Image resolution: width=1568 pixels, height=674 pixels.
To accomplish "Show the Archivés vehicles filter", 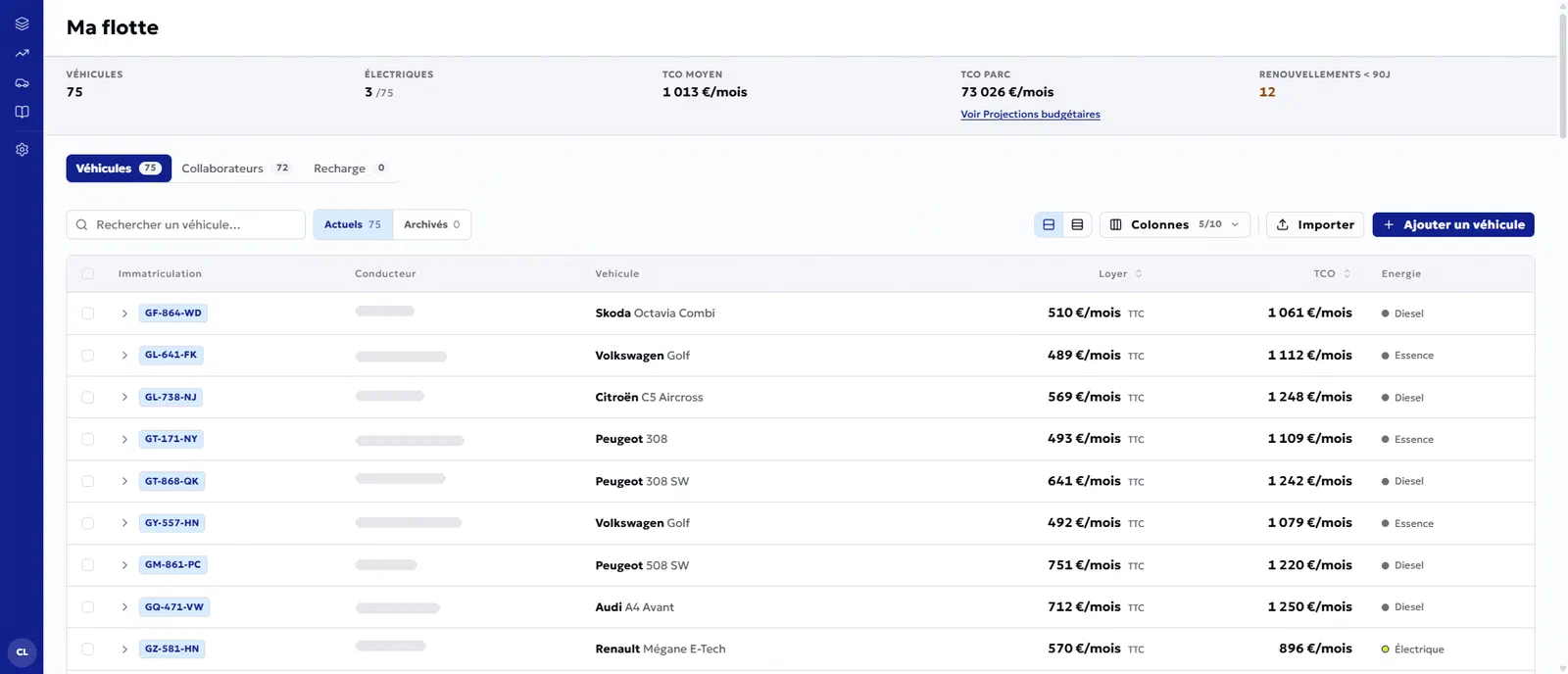I will [431, 224].
